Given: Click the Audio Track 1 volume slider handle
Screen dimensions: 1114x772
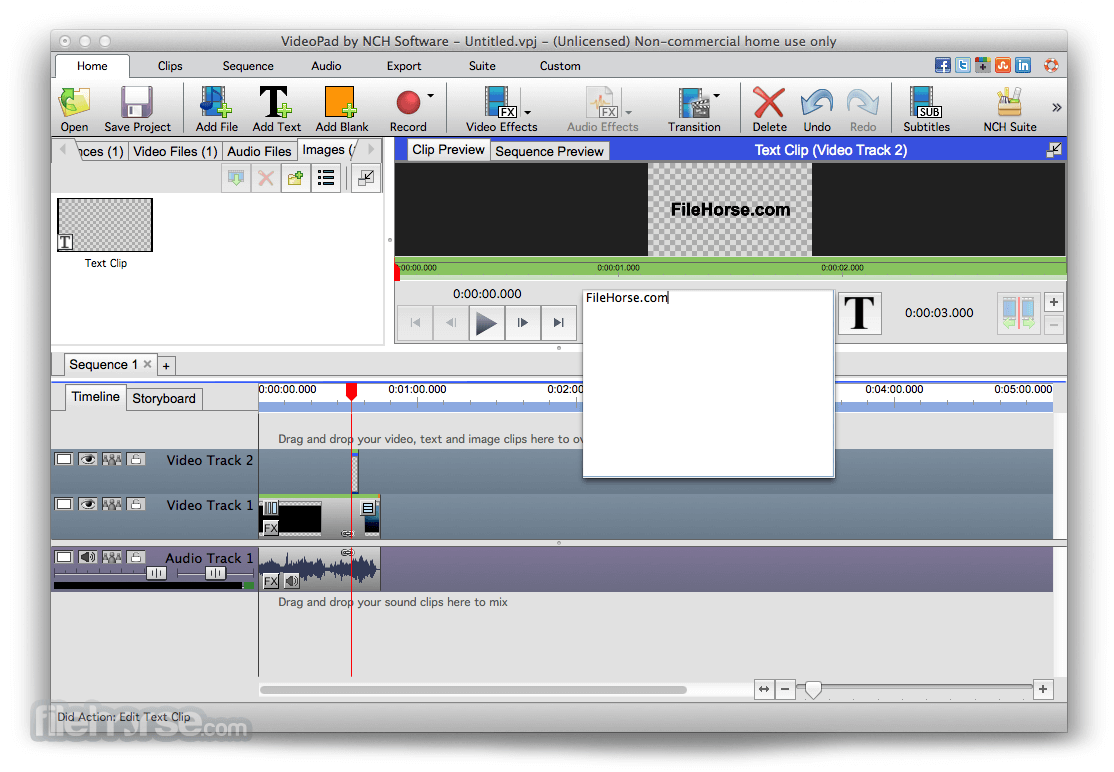Looking at the screenshot, I should pyautogui.click(x=156, y=573).
